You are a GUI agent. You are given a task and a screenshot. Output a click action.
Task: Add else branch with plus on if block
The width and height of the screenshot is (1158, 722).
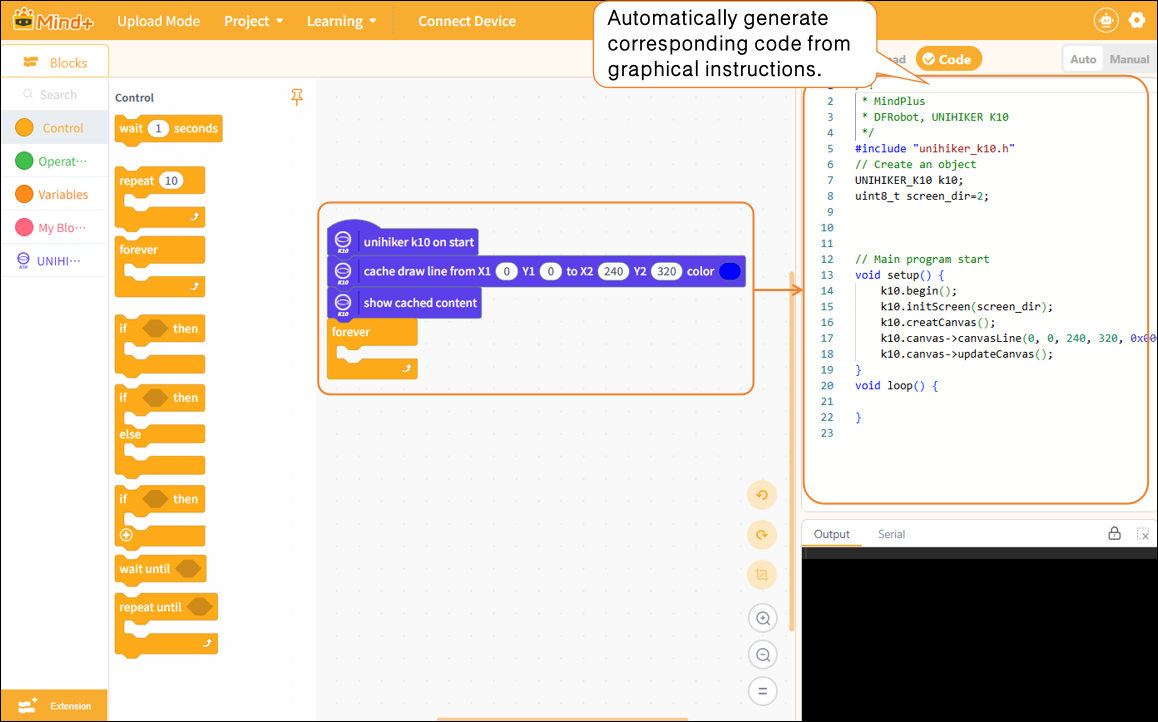126,535
